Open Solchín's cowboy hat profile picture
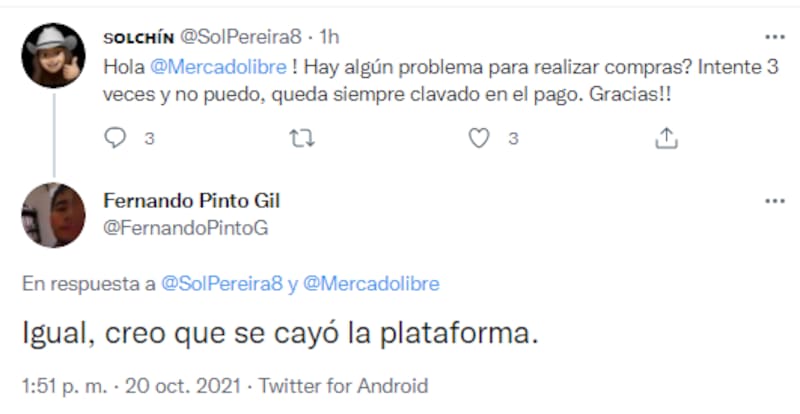Image resolution: width=800 pixels, height=414 pixels. tap(53, 56)
